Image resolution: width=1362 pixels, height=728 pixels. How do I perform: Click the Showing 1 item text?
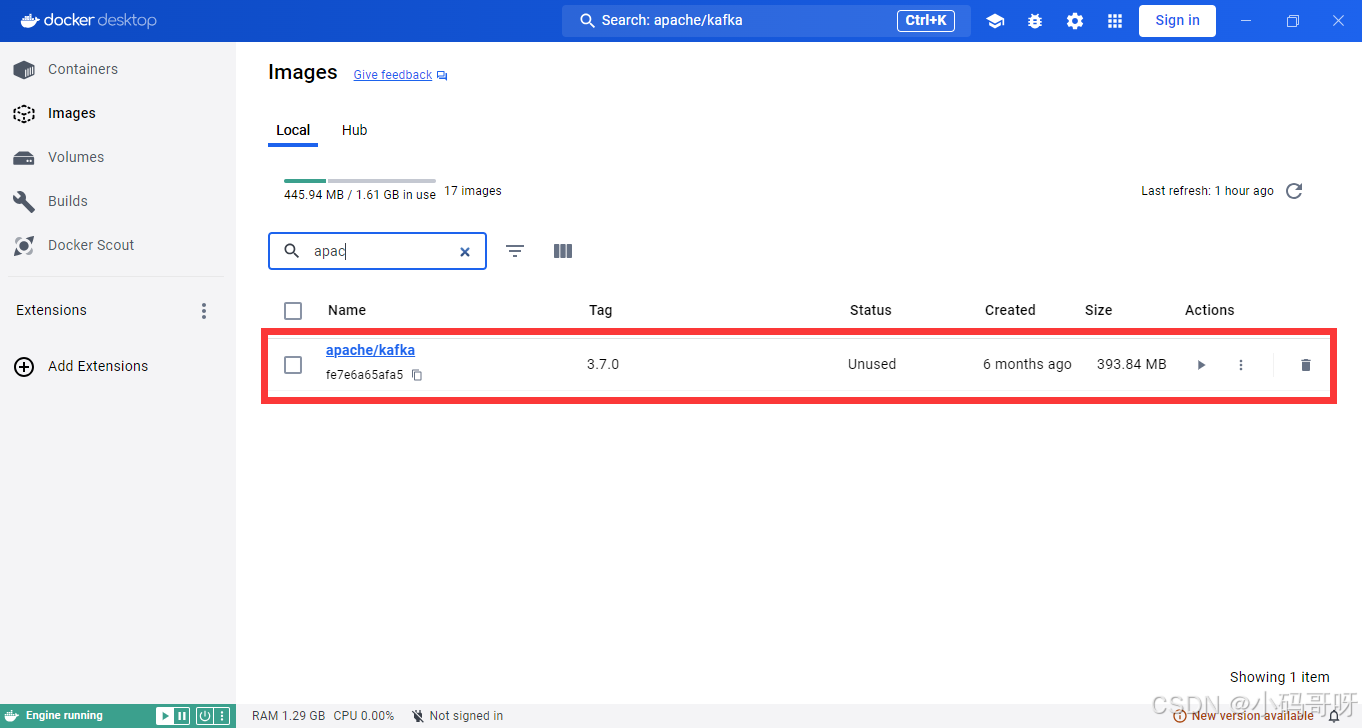click(1280, 677)
